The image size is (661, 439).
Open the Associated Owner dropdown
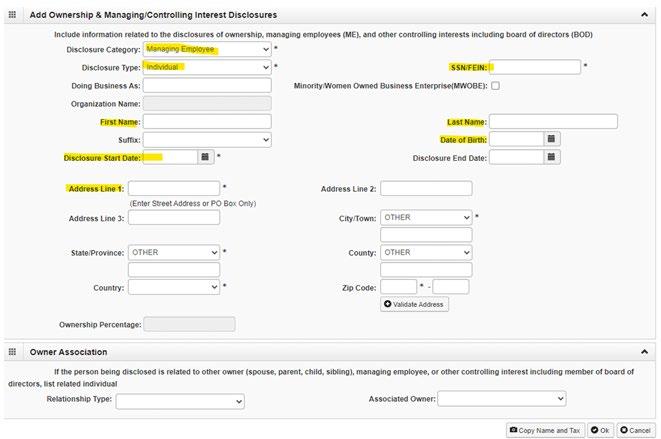click(x=502, y=399)
